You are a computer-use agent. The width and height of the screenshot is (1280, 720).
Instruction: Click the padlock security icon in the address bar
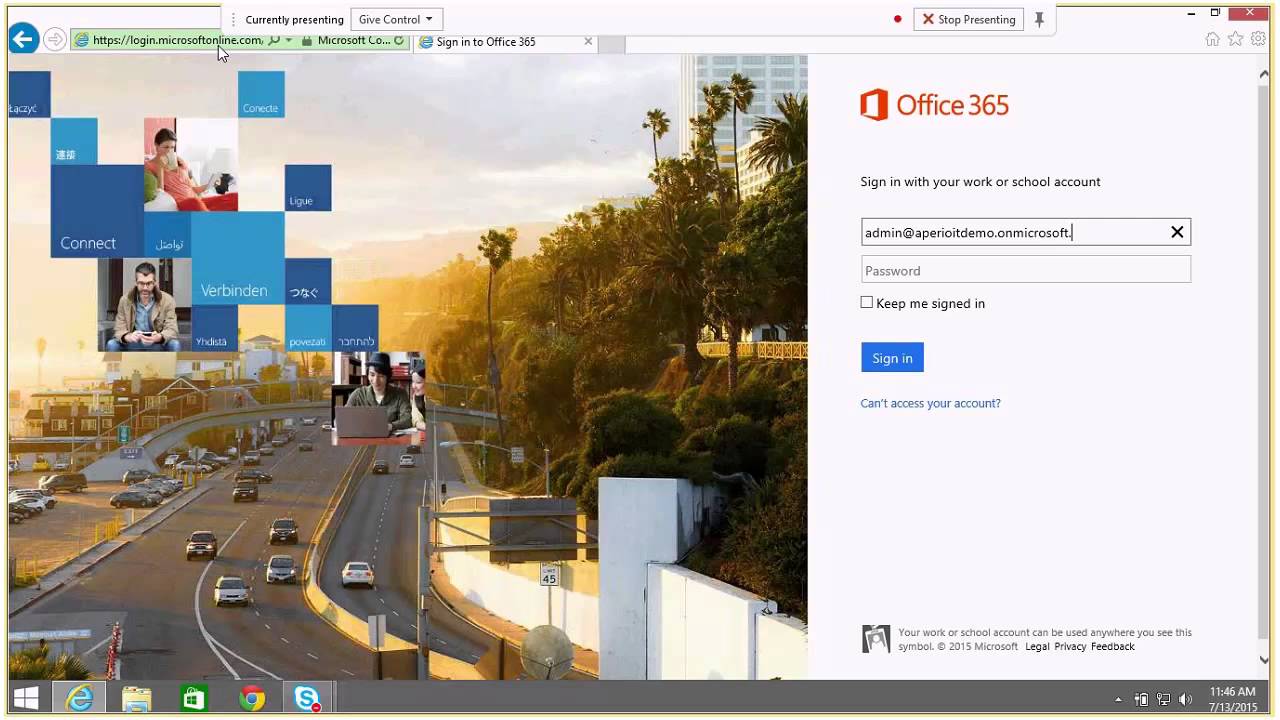(307, 41)
